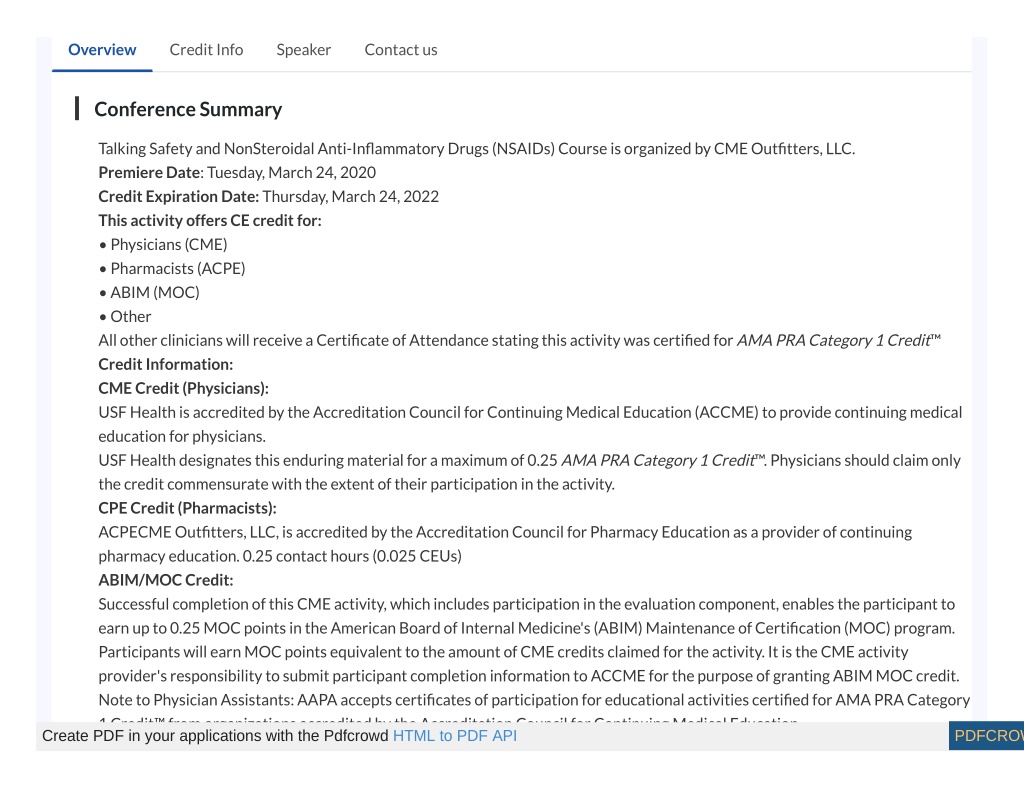1024x791 pixels.
Task: Click the PDFCROWD button in footer bar
Action: [x=986, y=735]
